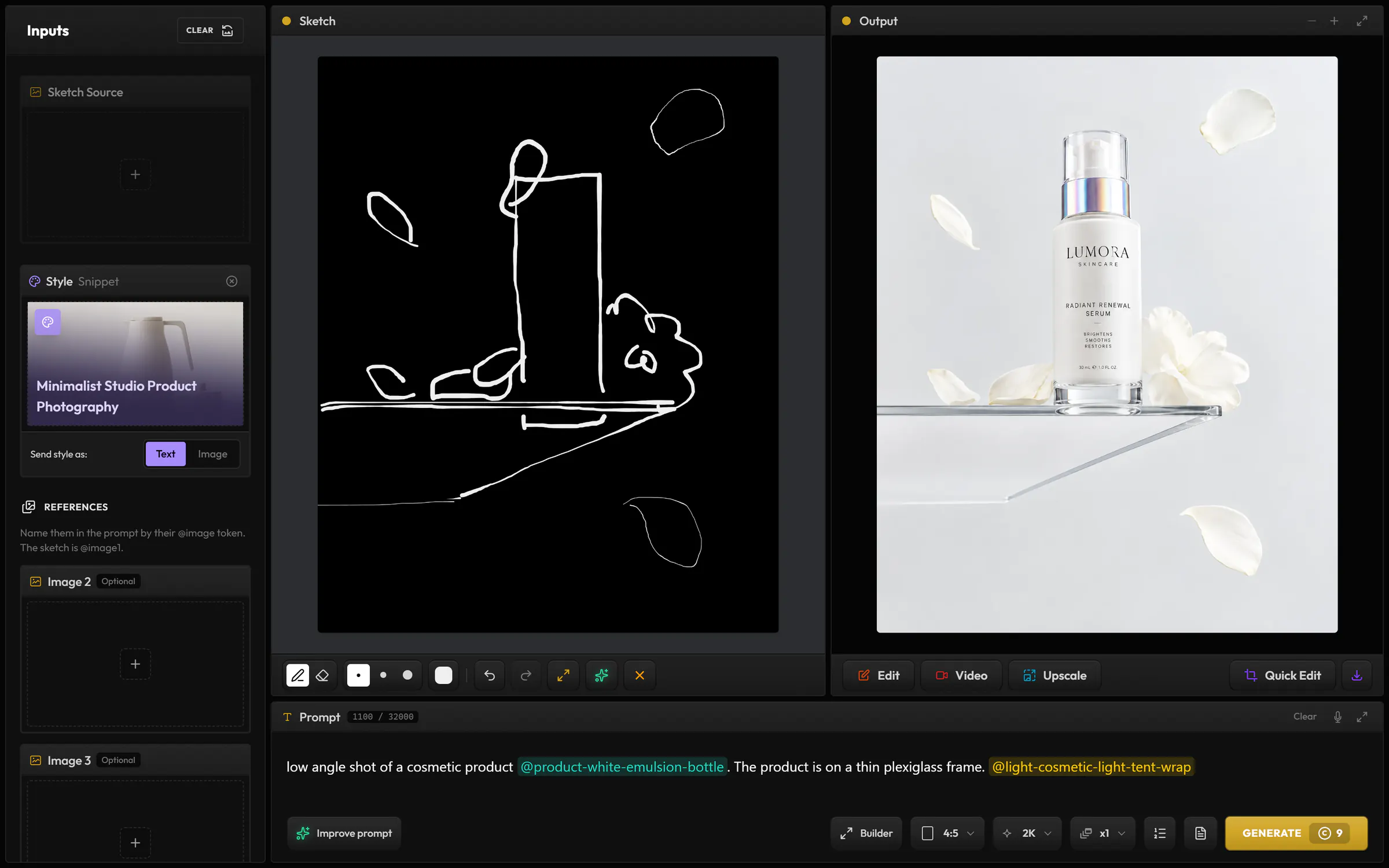Add a Sketch Source image

coord(135,174)
